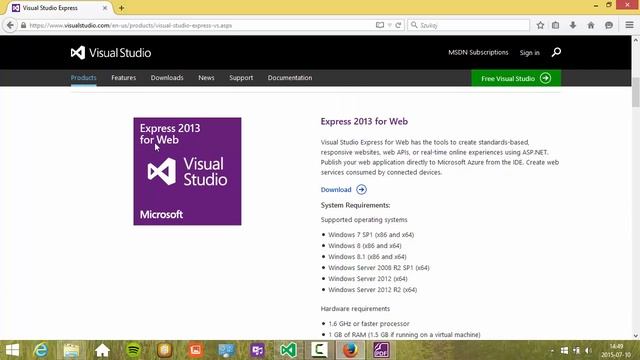The image size is (640, 360).
Task: Open the News navigation item
Action: (206, 78)
